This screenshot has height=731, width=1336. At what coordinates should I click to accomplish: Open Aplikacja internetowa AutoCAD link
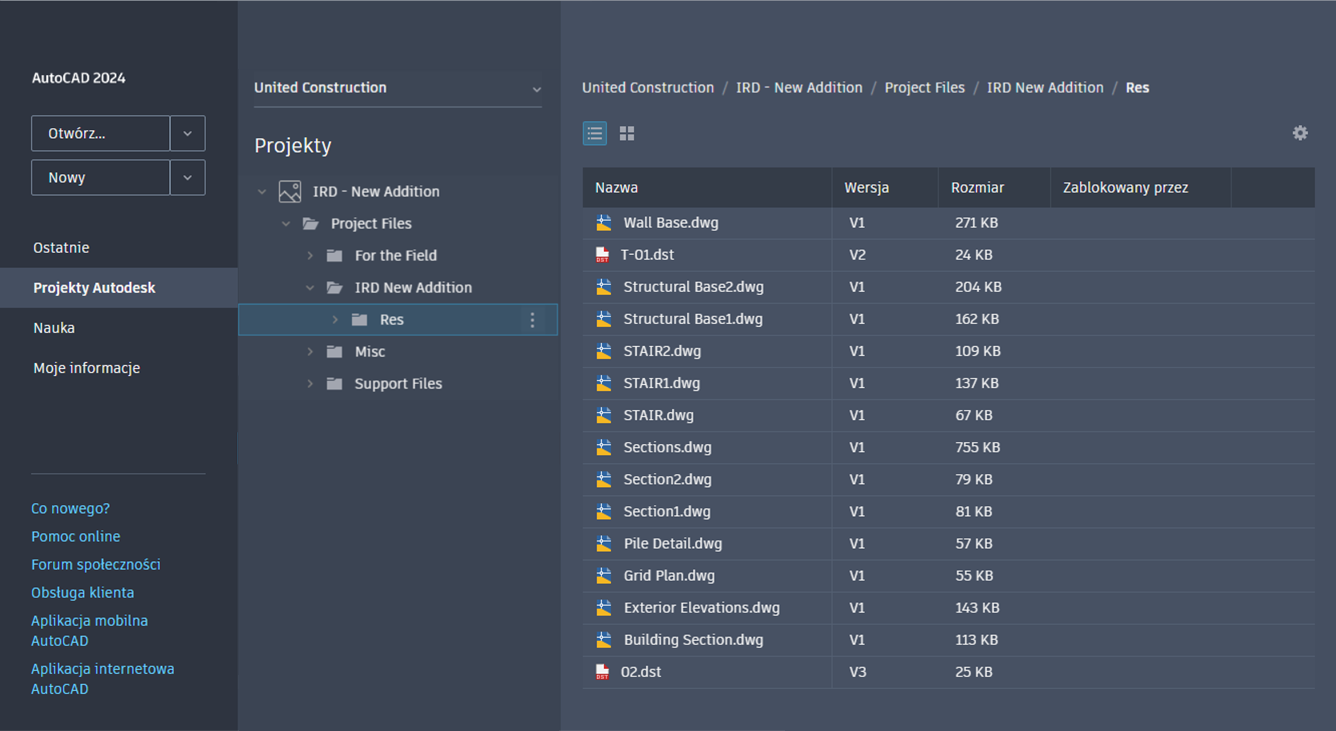[x=103, y=678]
